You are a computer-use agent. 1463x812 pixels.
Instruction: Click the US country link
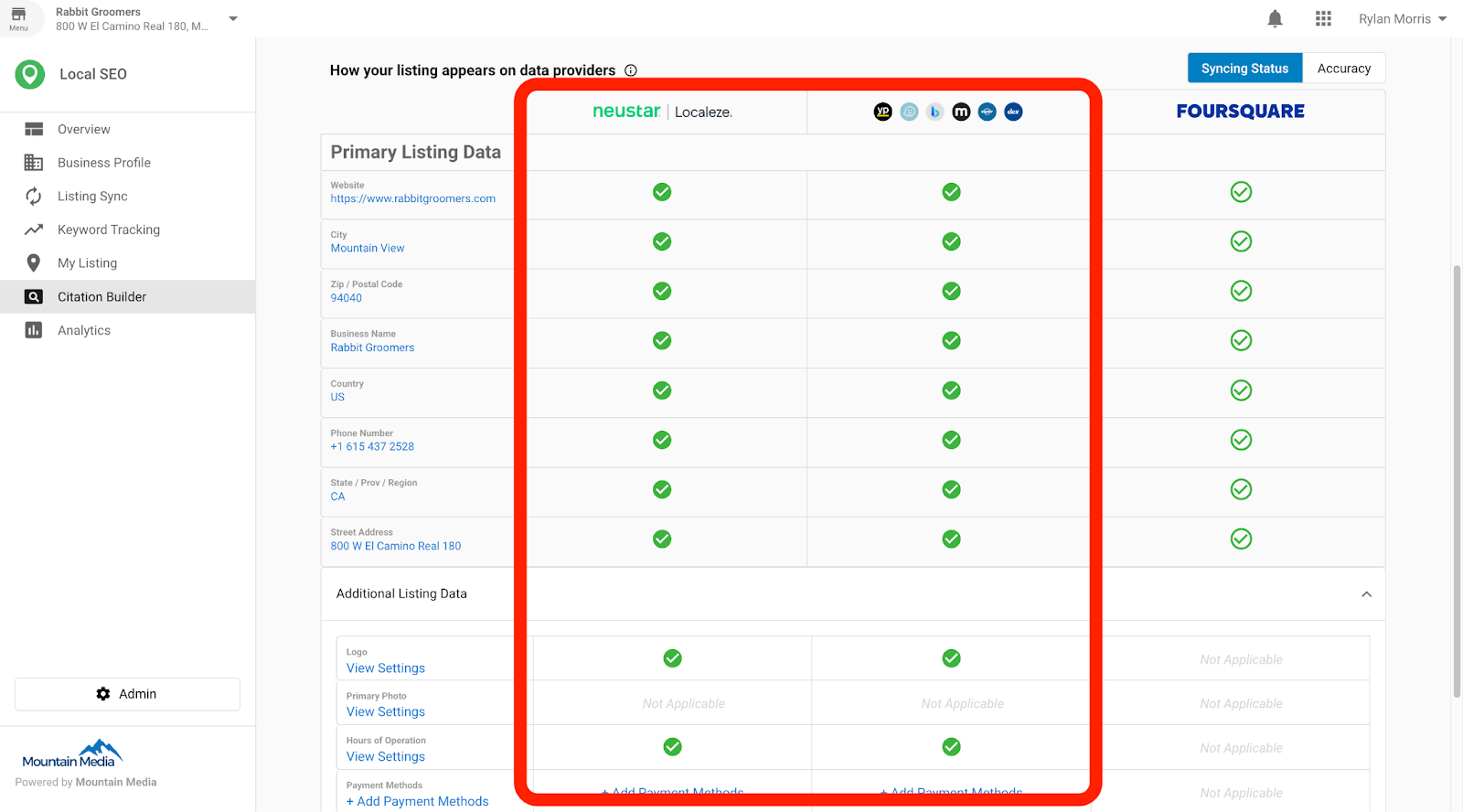[x=337, y=397]
